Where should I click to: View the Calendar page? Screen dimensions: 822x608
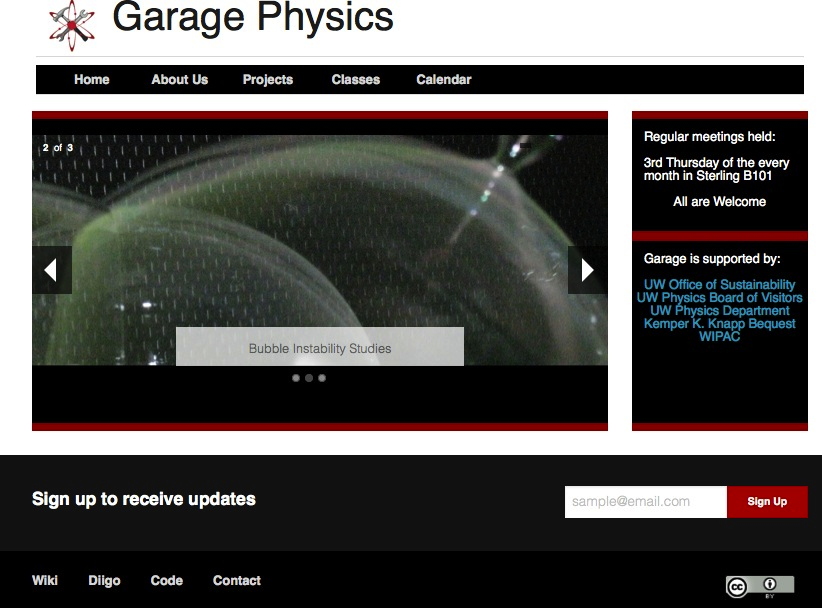pyautogui.click(x=444, y=80)
